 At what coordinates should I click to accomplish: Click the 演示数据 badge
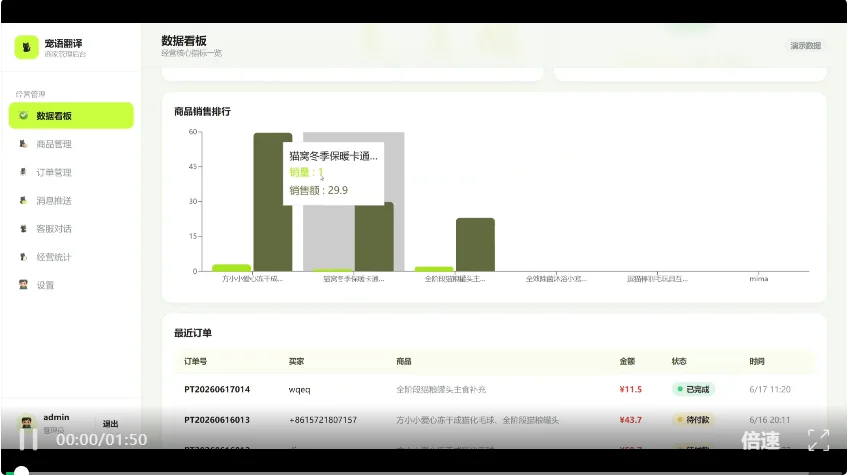pyautogui.click(x=805, y=46)
